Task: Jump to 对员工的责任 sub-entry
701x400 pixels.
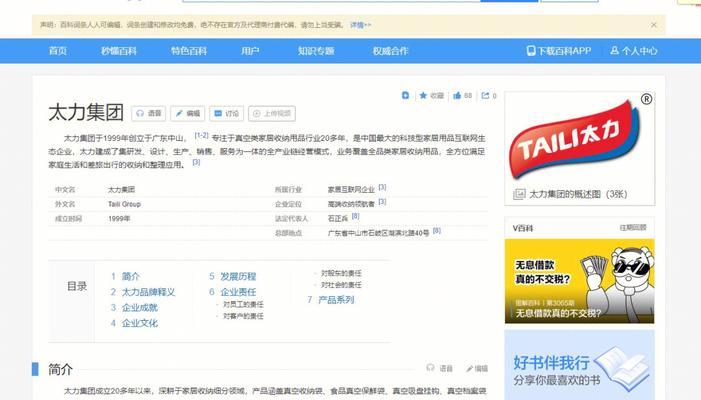Action: point(243,304)
